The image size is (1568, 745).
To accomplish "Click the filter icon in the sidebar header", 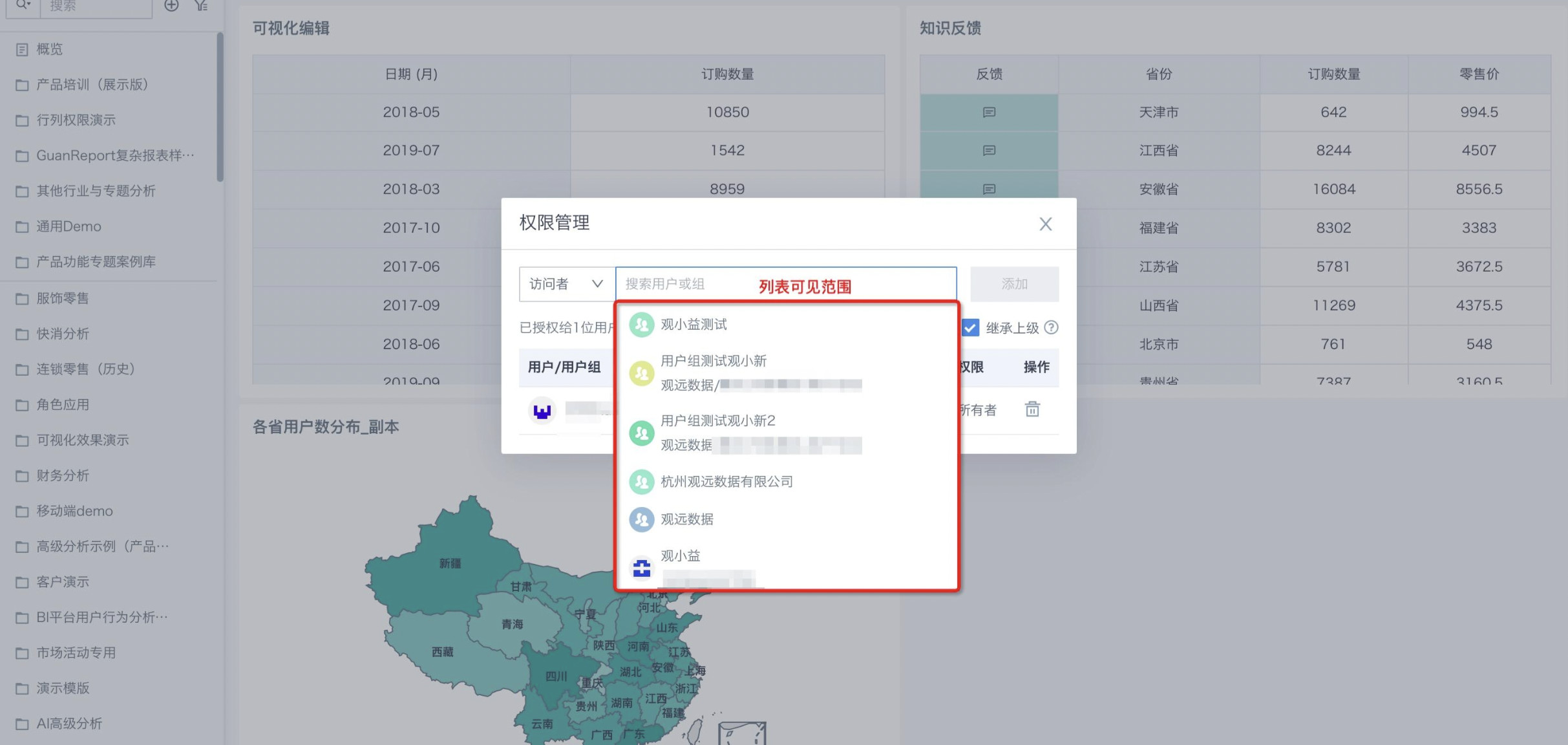I will tap(201, 6).
